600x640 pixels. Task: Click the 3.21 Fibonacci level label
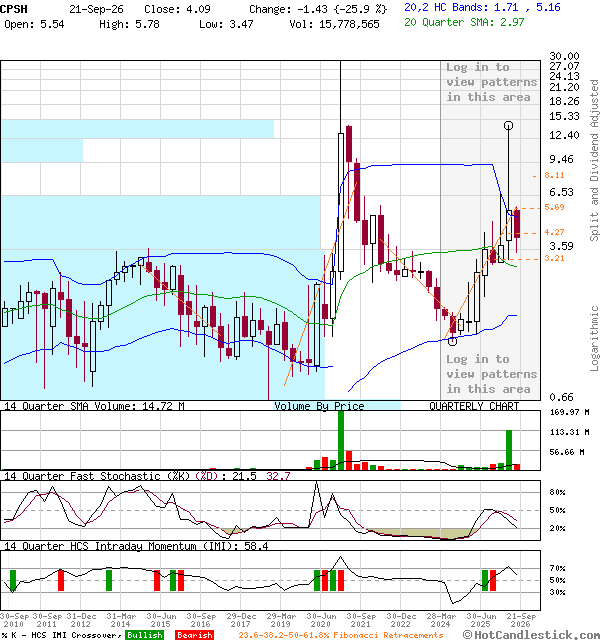click(x=554, y=258)
